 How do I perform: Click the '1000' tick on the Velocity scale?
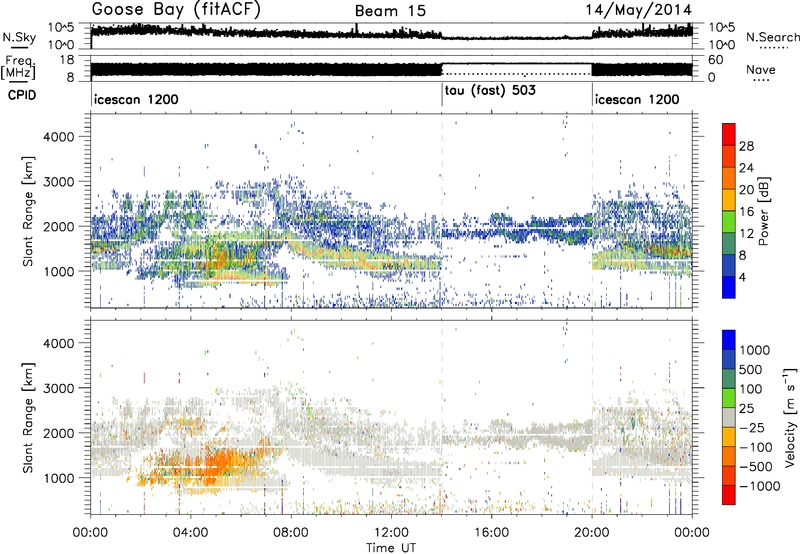pos(755,350)
